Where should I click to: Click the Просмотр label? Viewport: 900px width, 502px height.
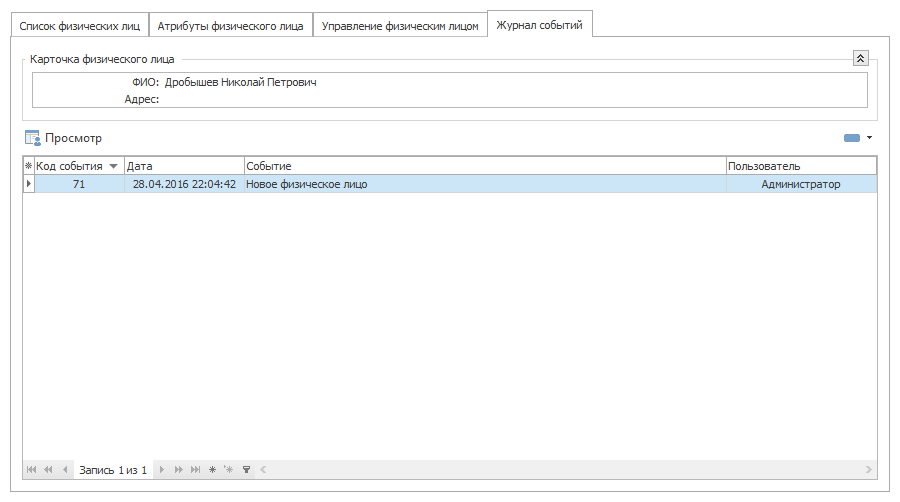coord(73,138)
